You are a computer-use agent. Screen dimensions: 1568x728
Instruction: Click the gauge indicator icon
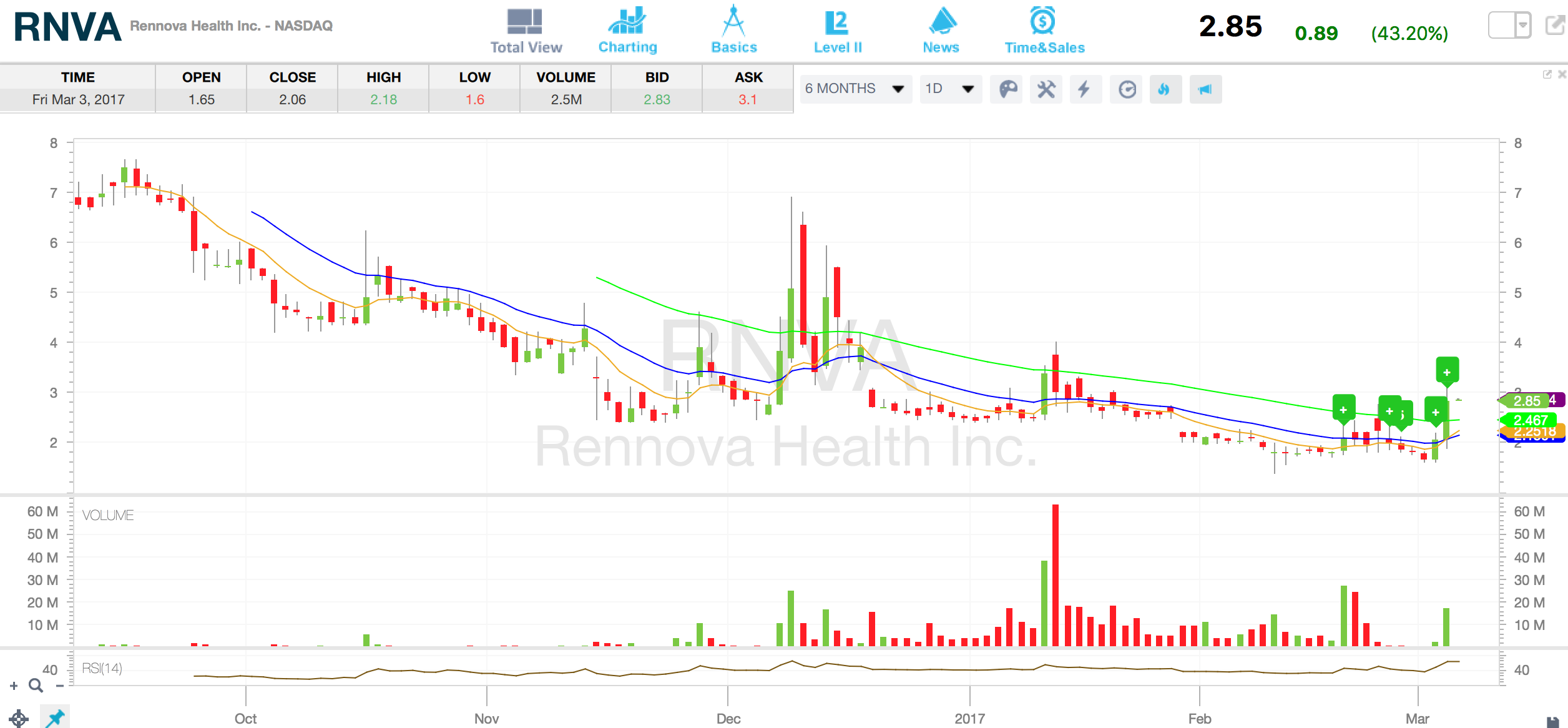(1127, 89)
